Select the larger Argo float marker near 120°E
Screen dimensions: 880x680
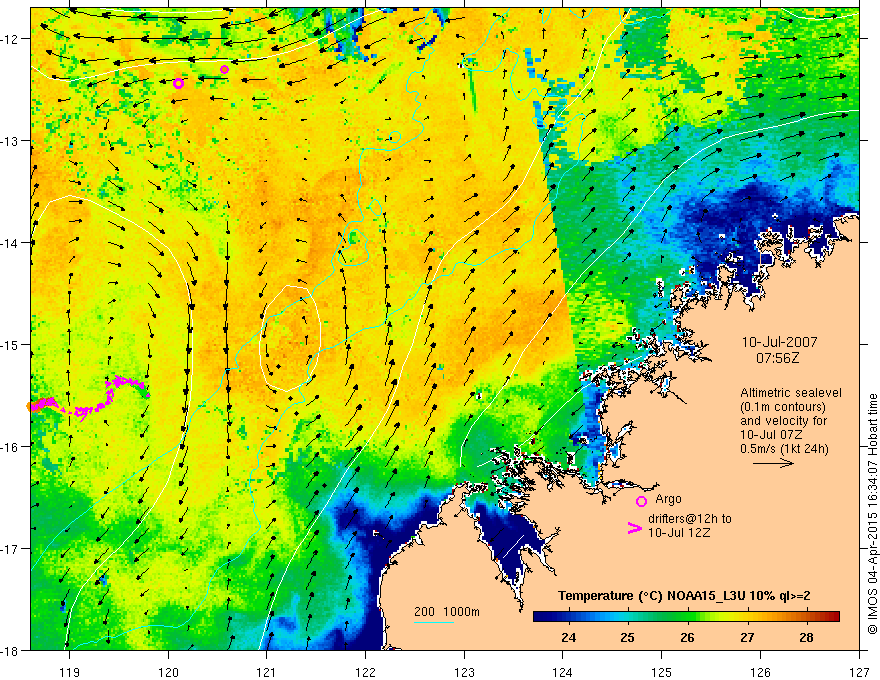178,84
